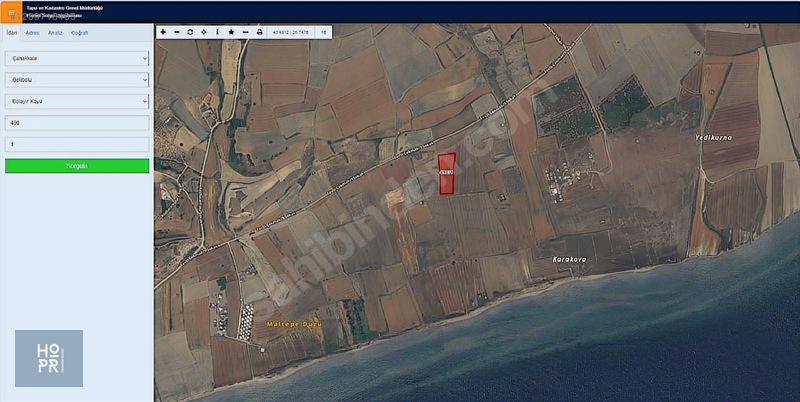Screen dimensions: 800x402
Task: Run the query with Sorgula button
Action: (x=77, y=166)
